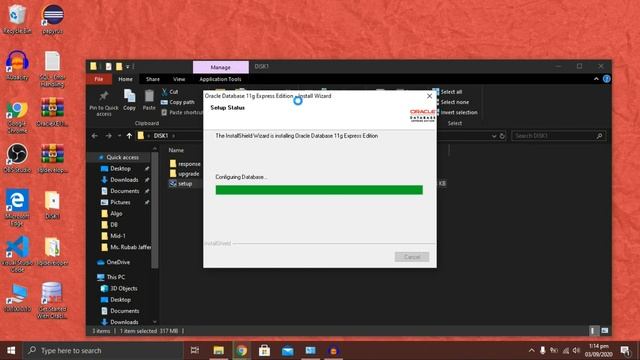This screenshot has height=360, width=640.
Task: Show hidden system tray icons
Action: tap(531, 350)
